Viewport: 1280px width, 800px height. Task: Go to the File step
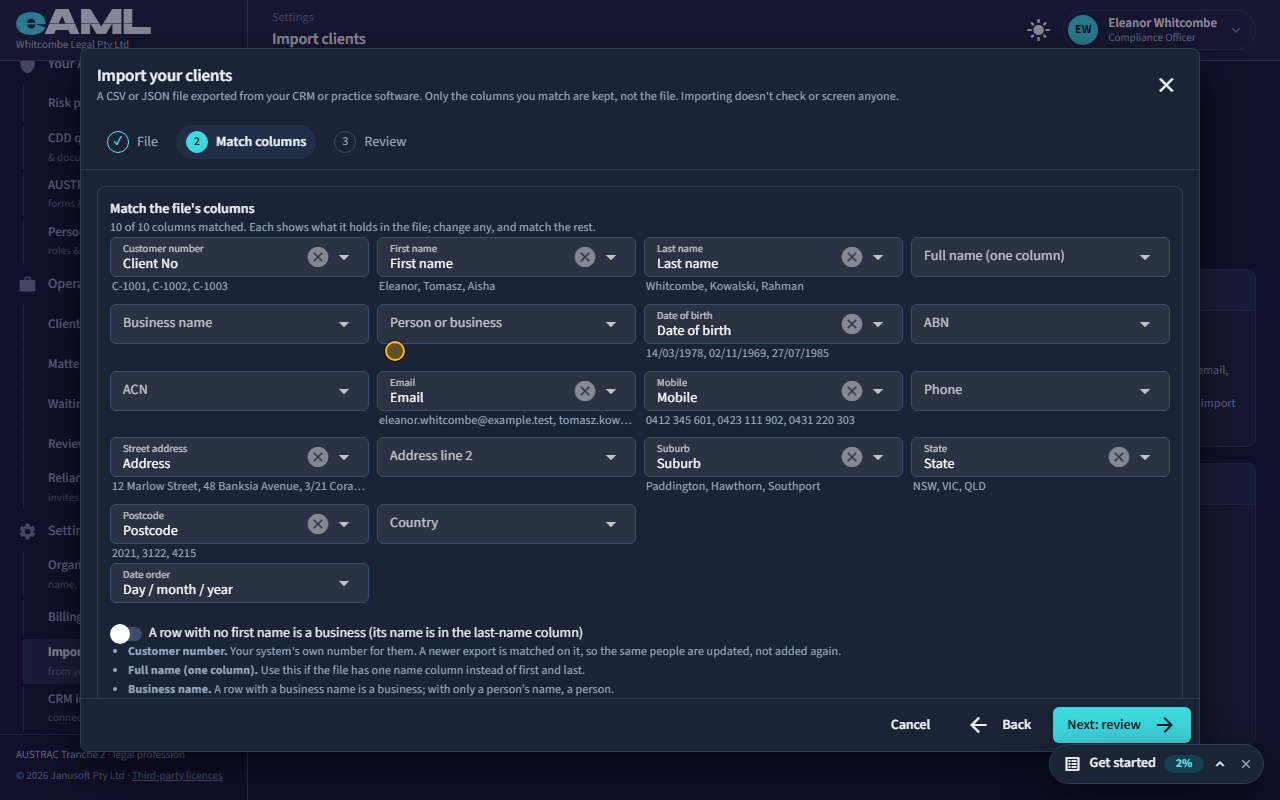click(133, 142)
